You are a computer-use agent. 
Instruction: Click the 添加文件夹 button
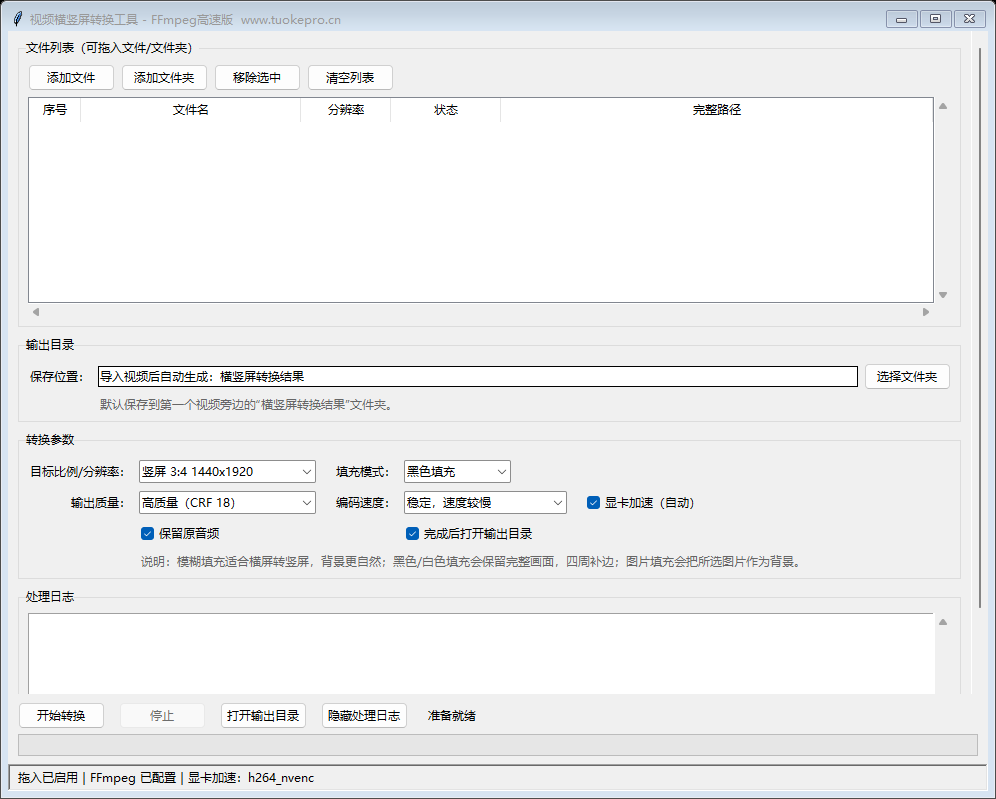pos(164,77)
